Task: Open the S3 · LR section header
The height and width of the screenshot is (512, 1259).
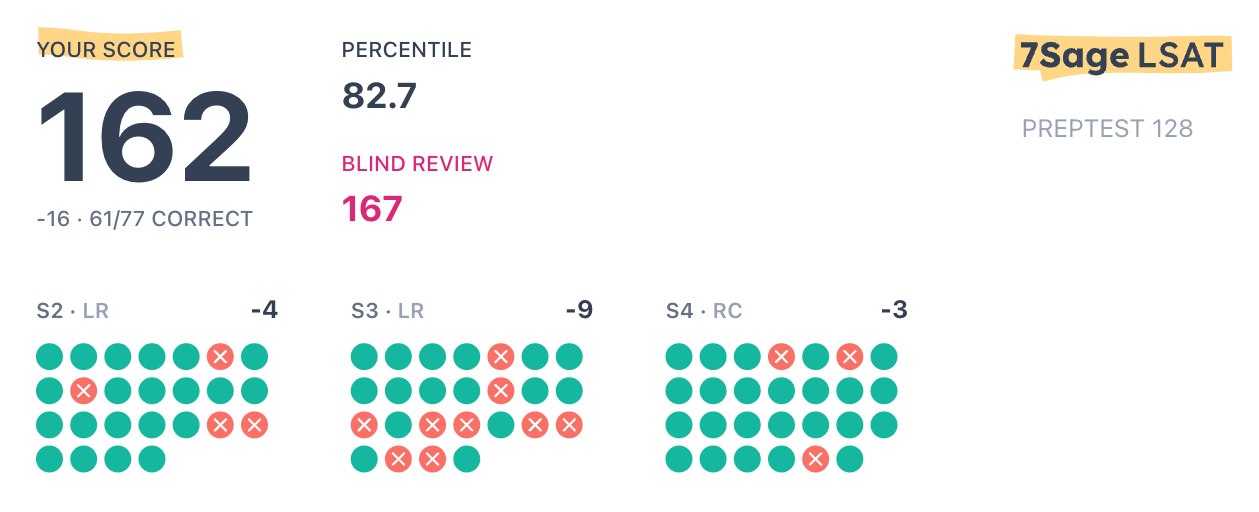Action: [x=387, y=311]
